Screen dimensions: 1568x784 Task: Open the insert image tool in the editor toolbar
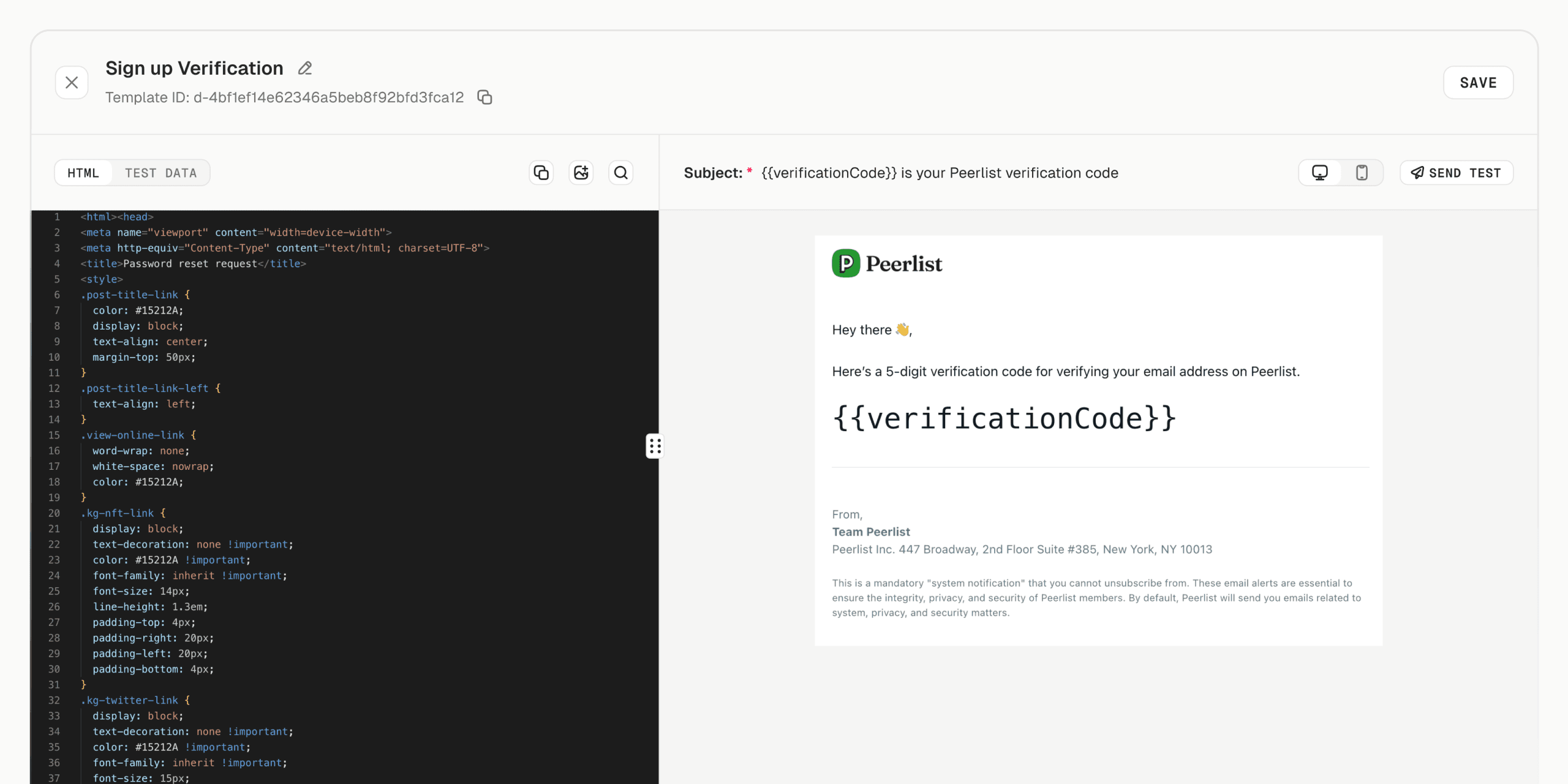[x=581, y=172]
